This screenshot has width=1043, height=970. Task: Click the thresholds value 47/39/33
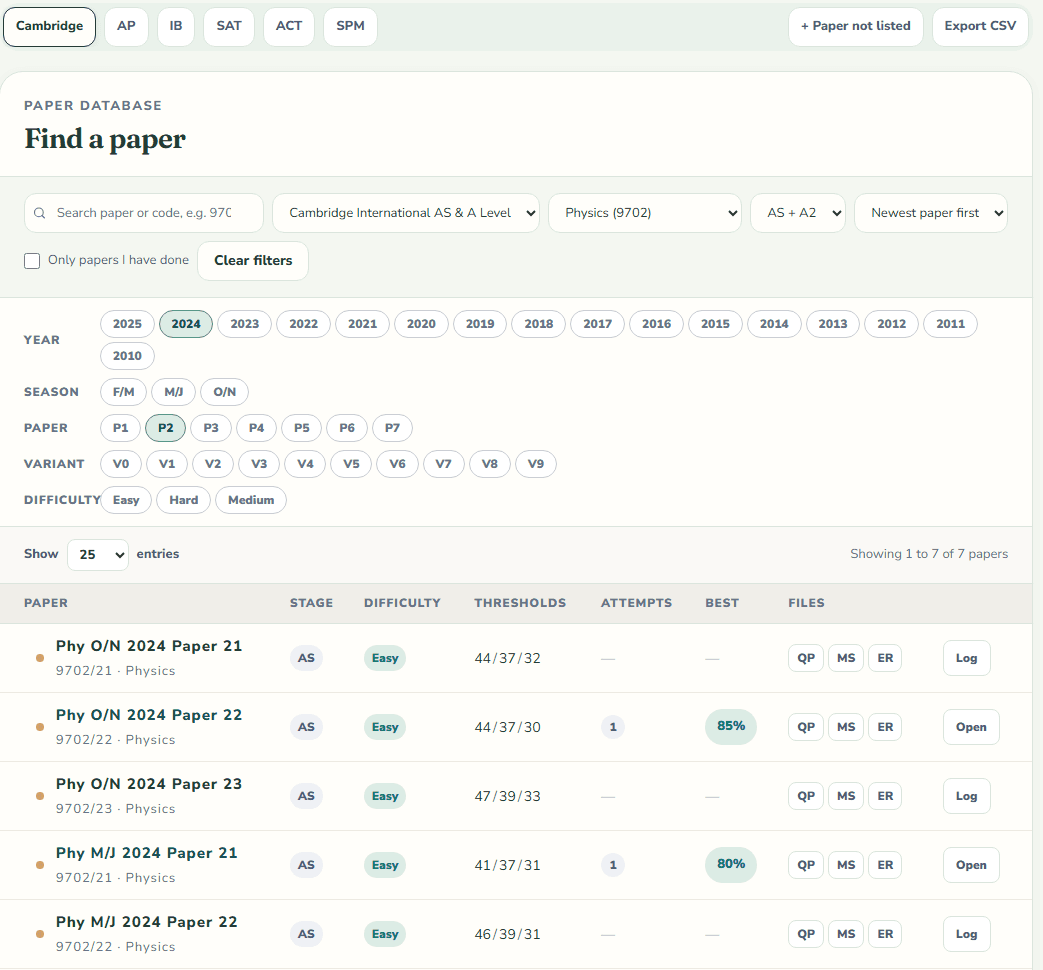508,796
